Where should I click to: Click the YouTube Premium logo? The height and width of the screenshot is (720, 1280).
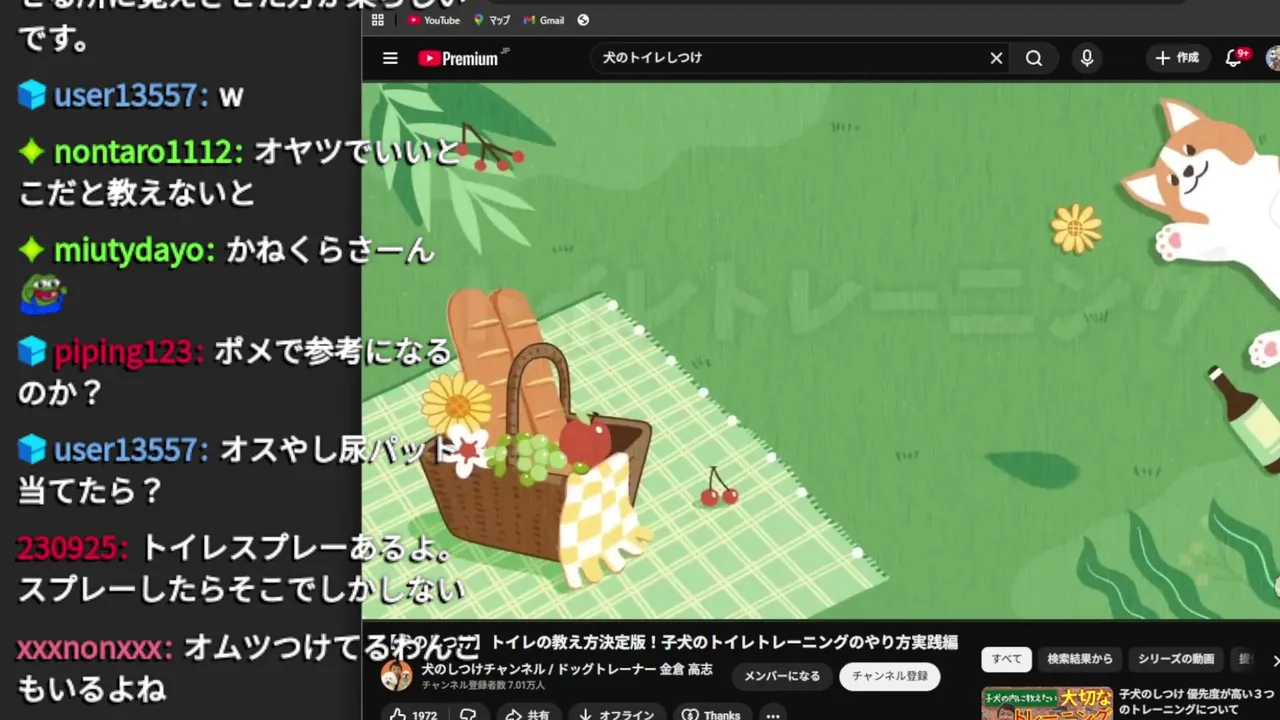[x=463, y=58]
